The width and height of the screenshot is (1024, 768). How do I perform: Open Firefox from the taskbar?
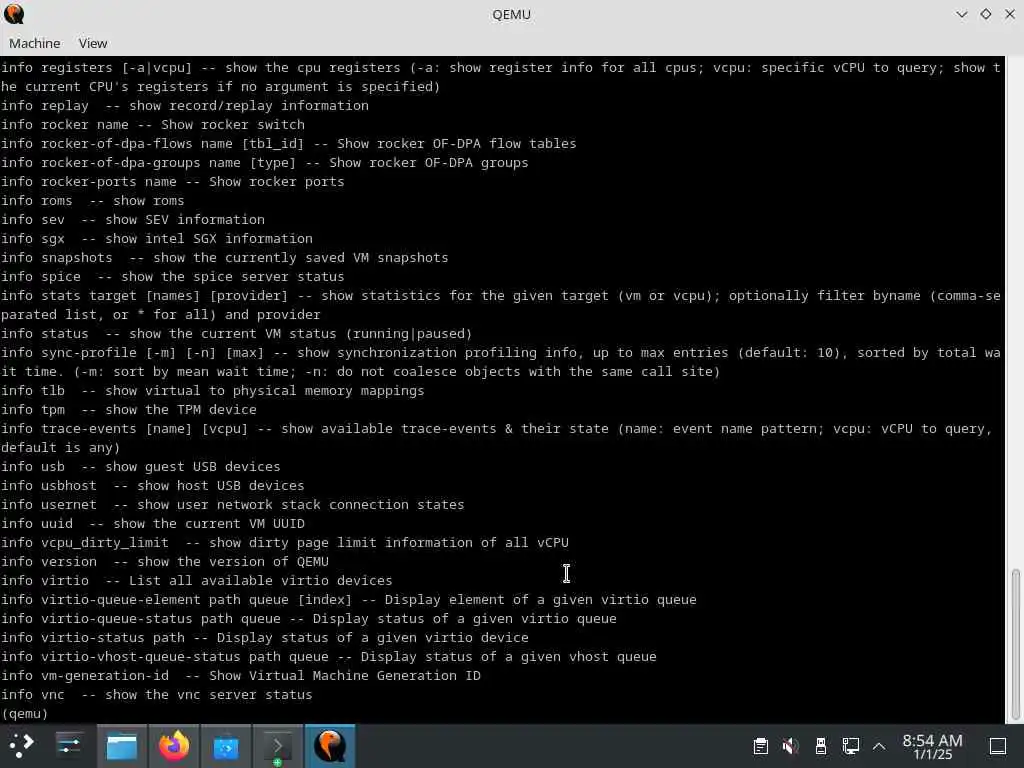(x=174, y=745)
